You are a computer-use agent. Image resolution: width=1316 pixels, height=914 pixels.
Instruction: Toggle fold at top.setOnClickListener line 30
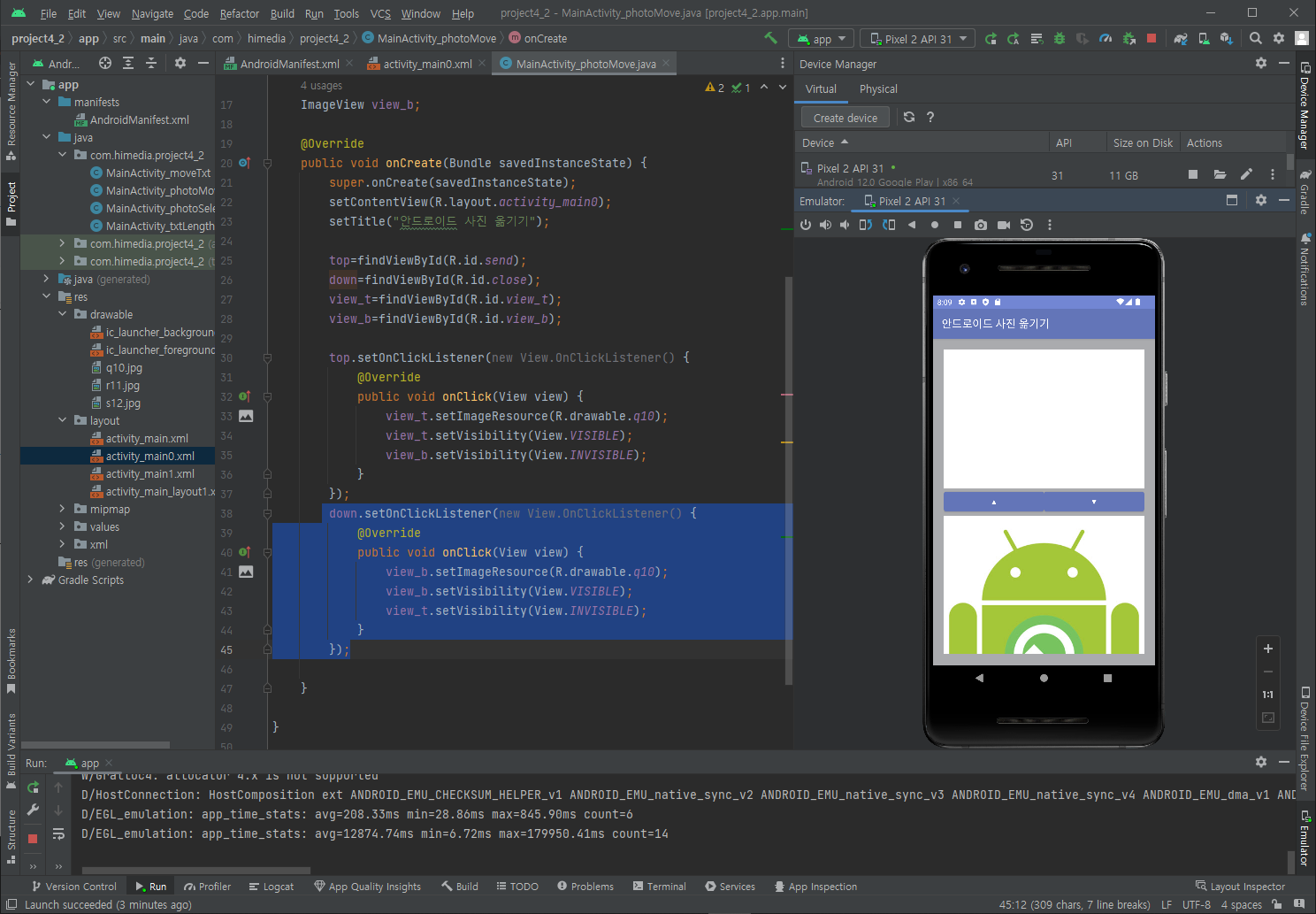point(267,357)
